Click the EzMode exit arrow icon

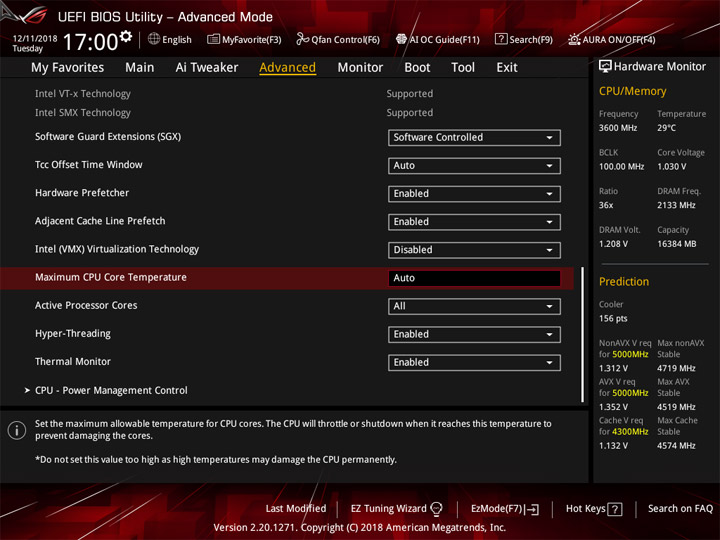point(533,509)
